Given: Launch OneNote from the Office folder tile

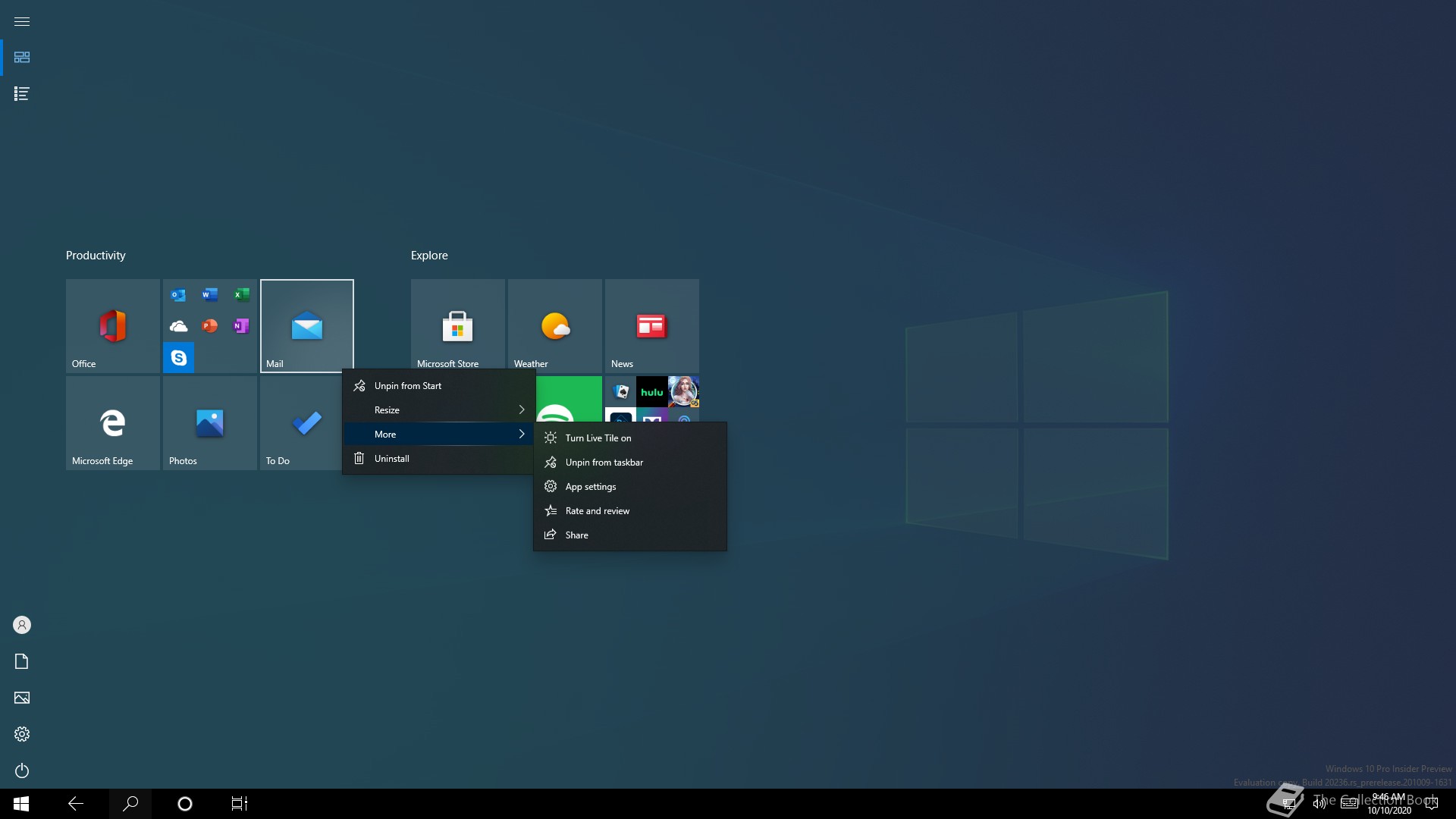Looking at the screenshot, I should coord(241,326).
